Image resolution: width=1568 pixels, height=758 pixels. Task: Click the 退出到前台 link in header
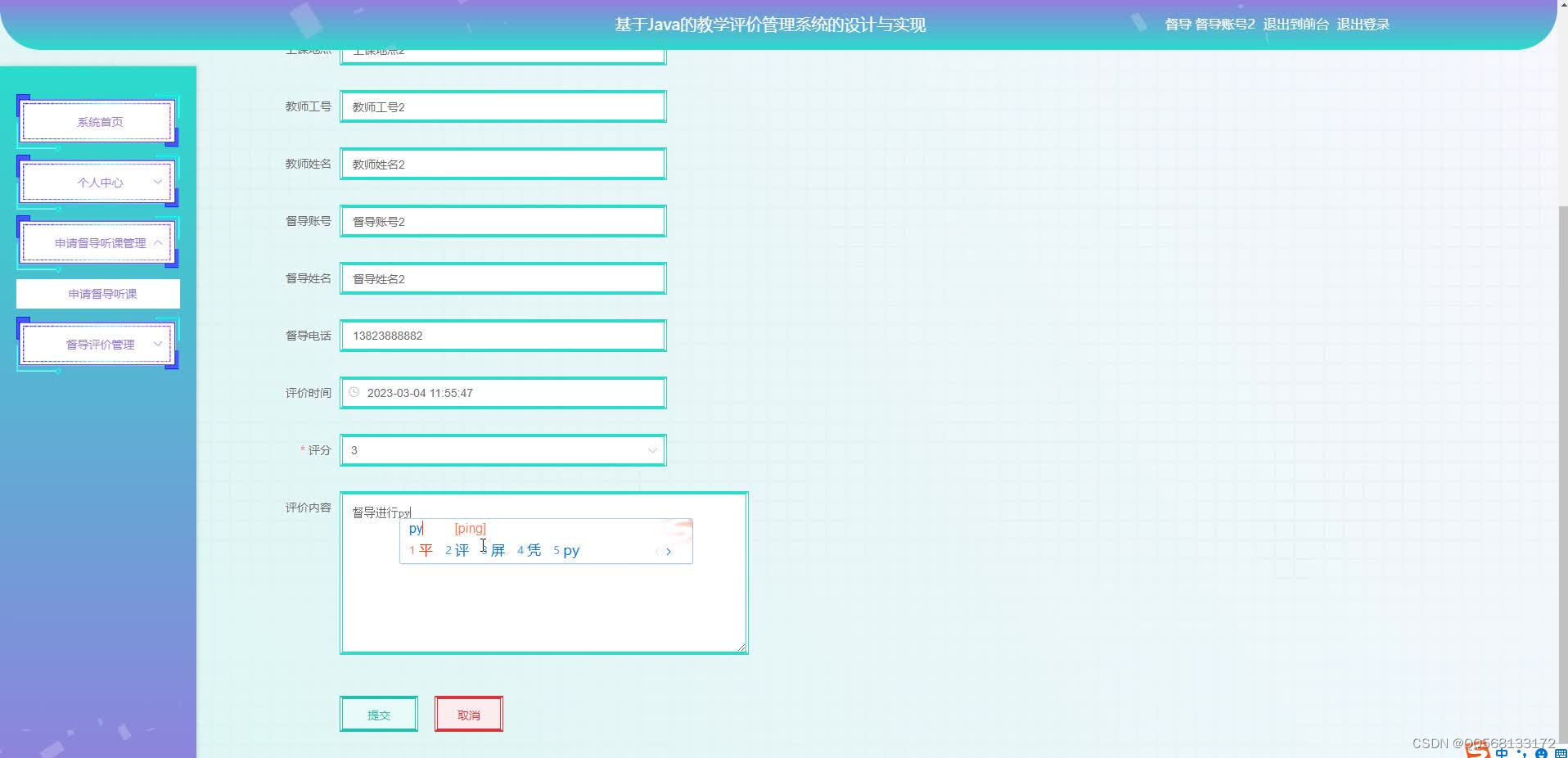click(1295, 25)
